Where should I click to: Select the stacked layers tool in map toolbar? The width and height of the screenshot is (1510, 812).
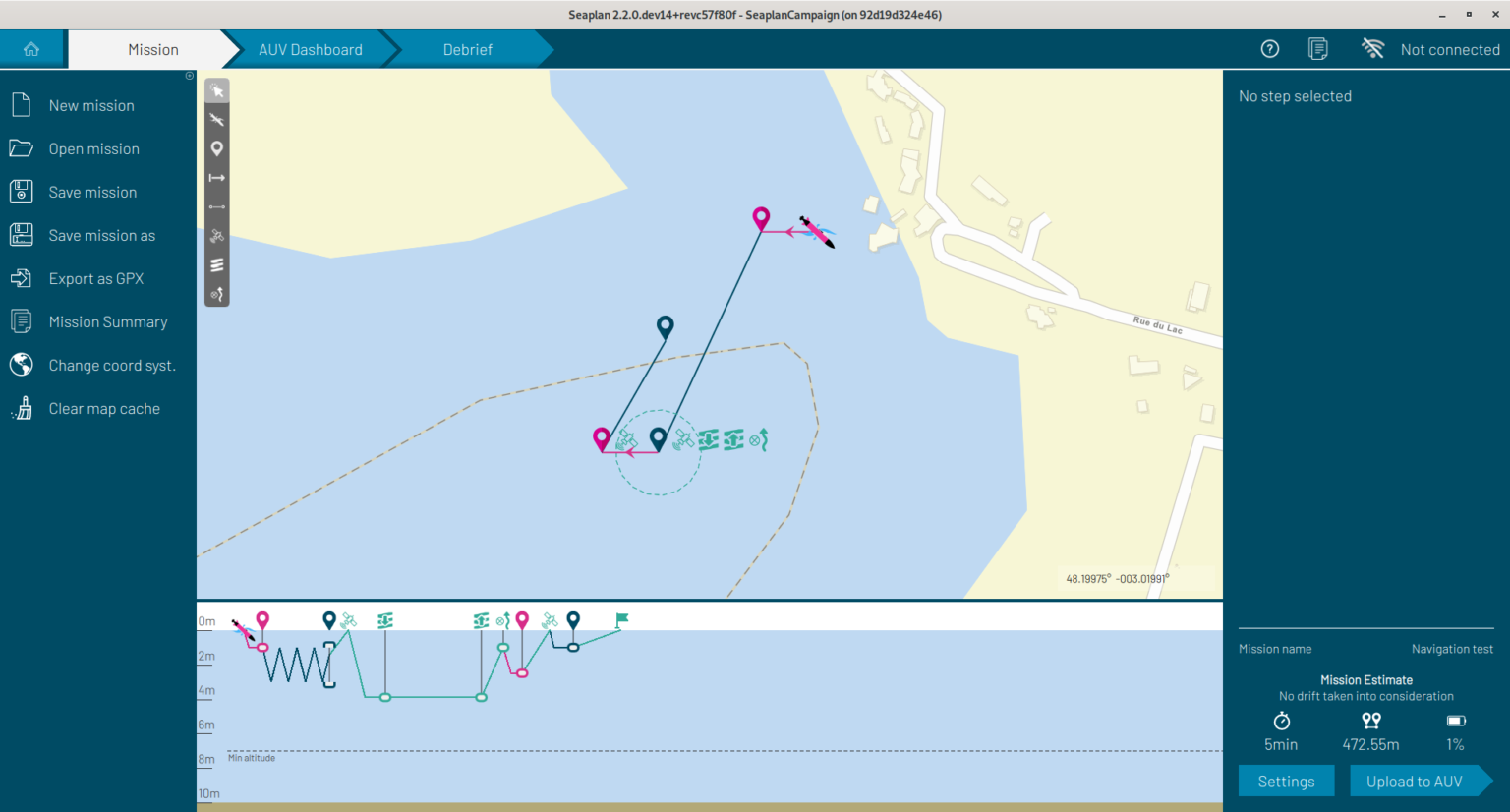[x=217, y=265]
